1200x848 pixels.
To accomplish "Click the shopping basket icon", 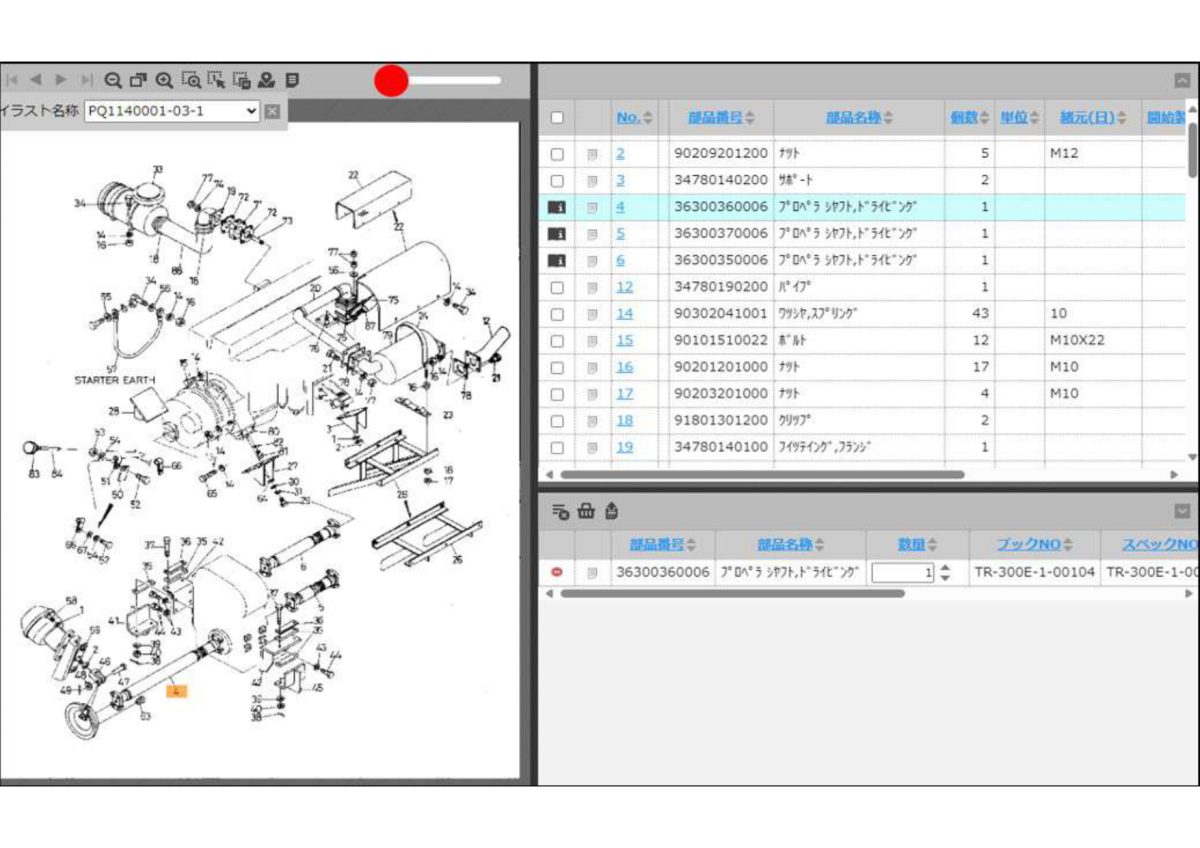I will [x=586, y=512].
